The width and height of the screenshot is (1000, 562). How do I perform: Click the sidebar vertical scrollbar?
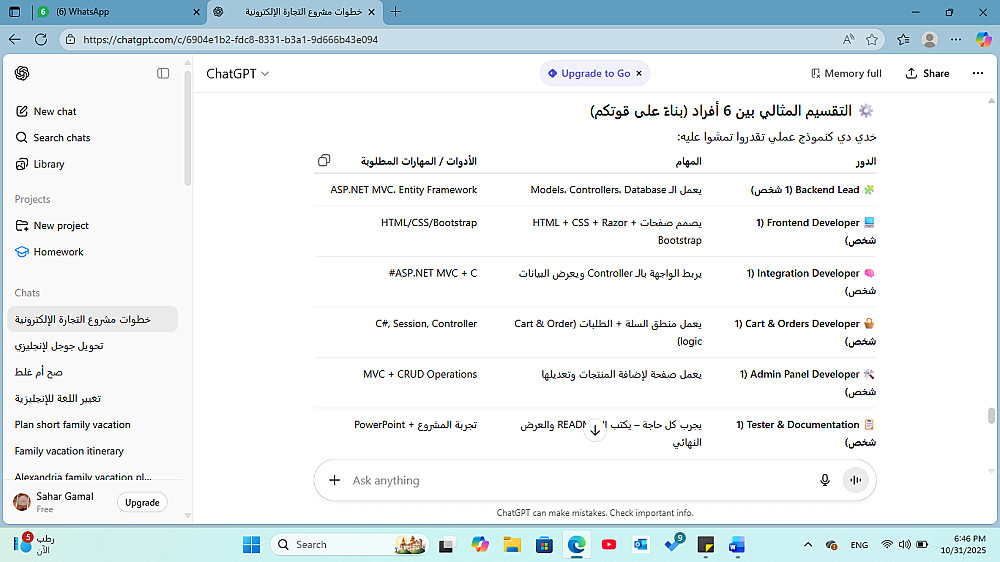188,128
